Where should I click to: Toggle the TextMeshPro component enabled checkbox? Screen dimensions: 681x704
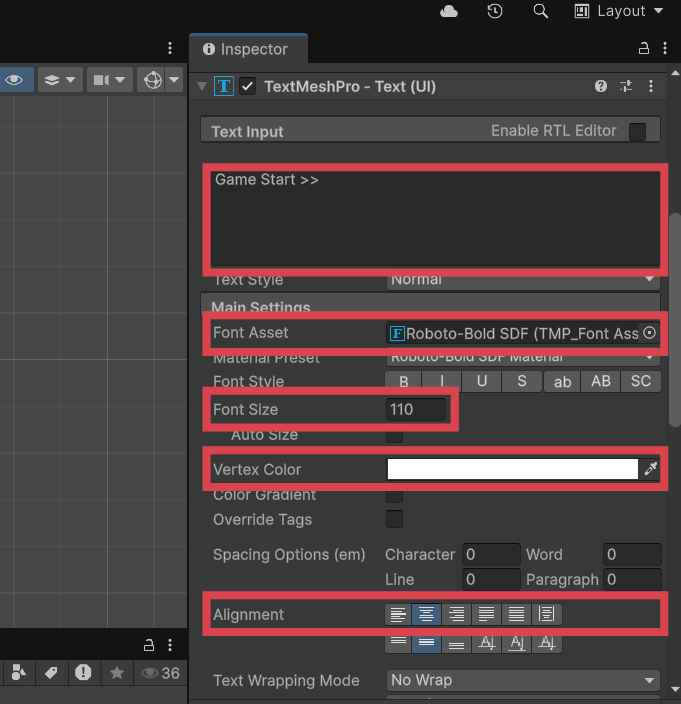click(x=248, y=87)
